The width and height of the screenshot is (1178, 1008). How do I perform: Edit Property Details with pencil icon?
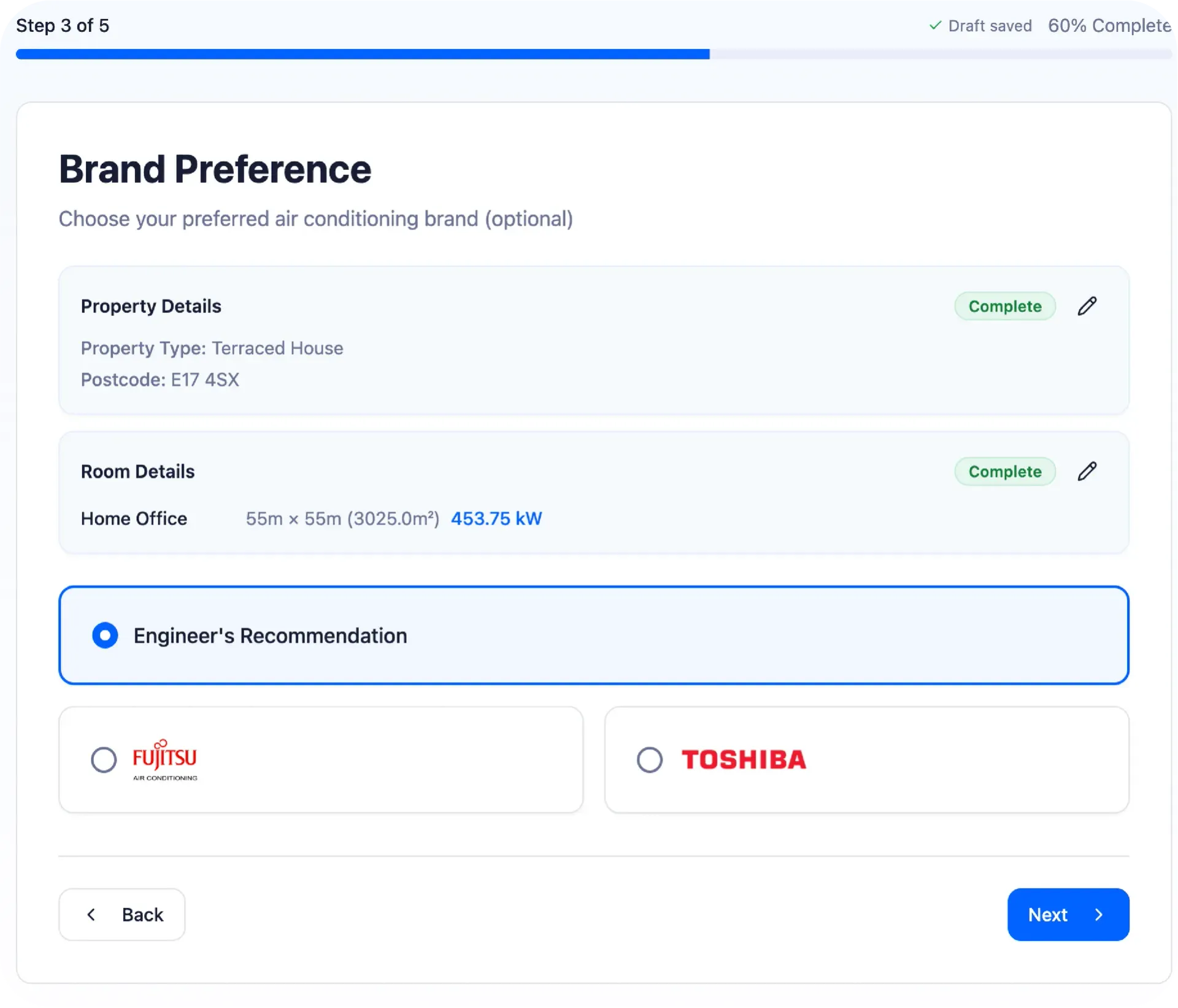[x=1087, y=306]
